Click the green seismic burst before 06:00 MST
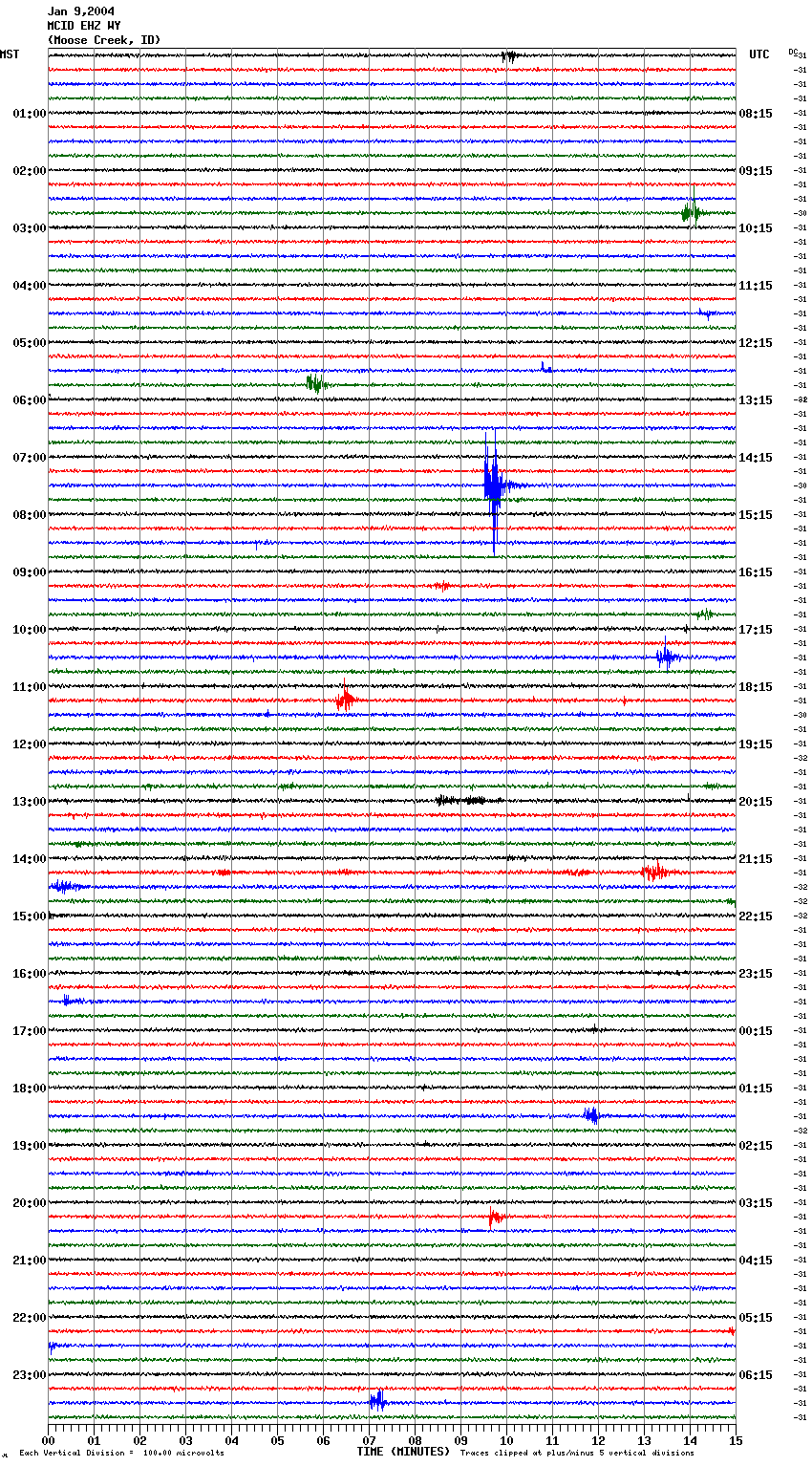 pyautogui.click(x=316, y=384)
